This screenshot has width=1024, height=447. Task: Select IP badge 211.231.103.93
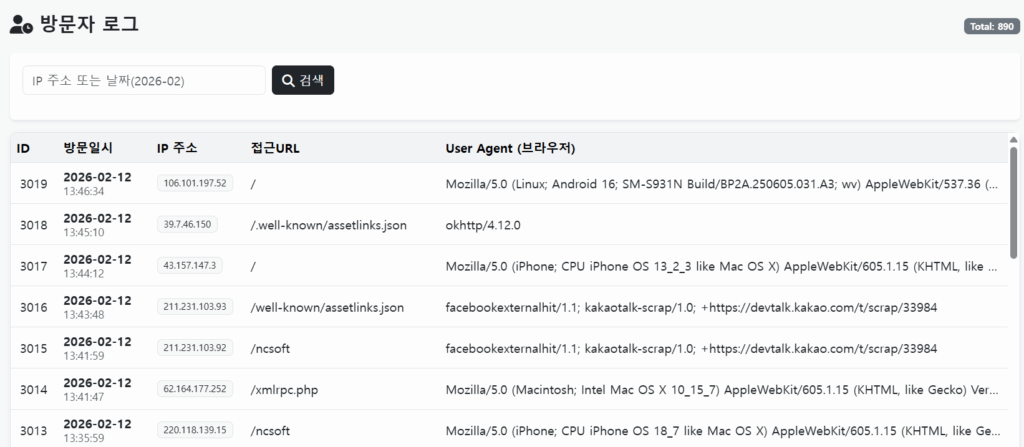click(195, 307)
